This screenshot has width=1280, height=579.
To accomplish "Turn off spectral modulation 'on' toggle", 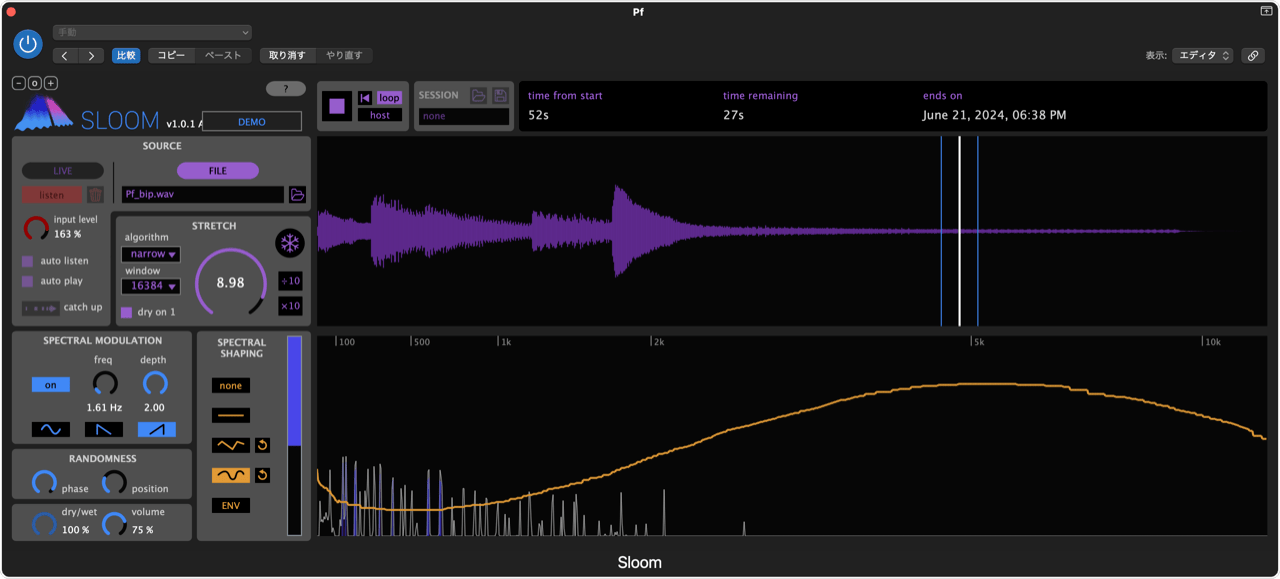I will (x=51, y=384).
